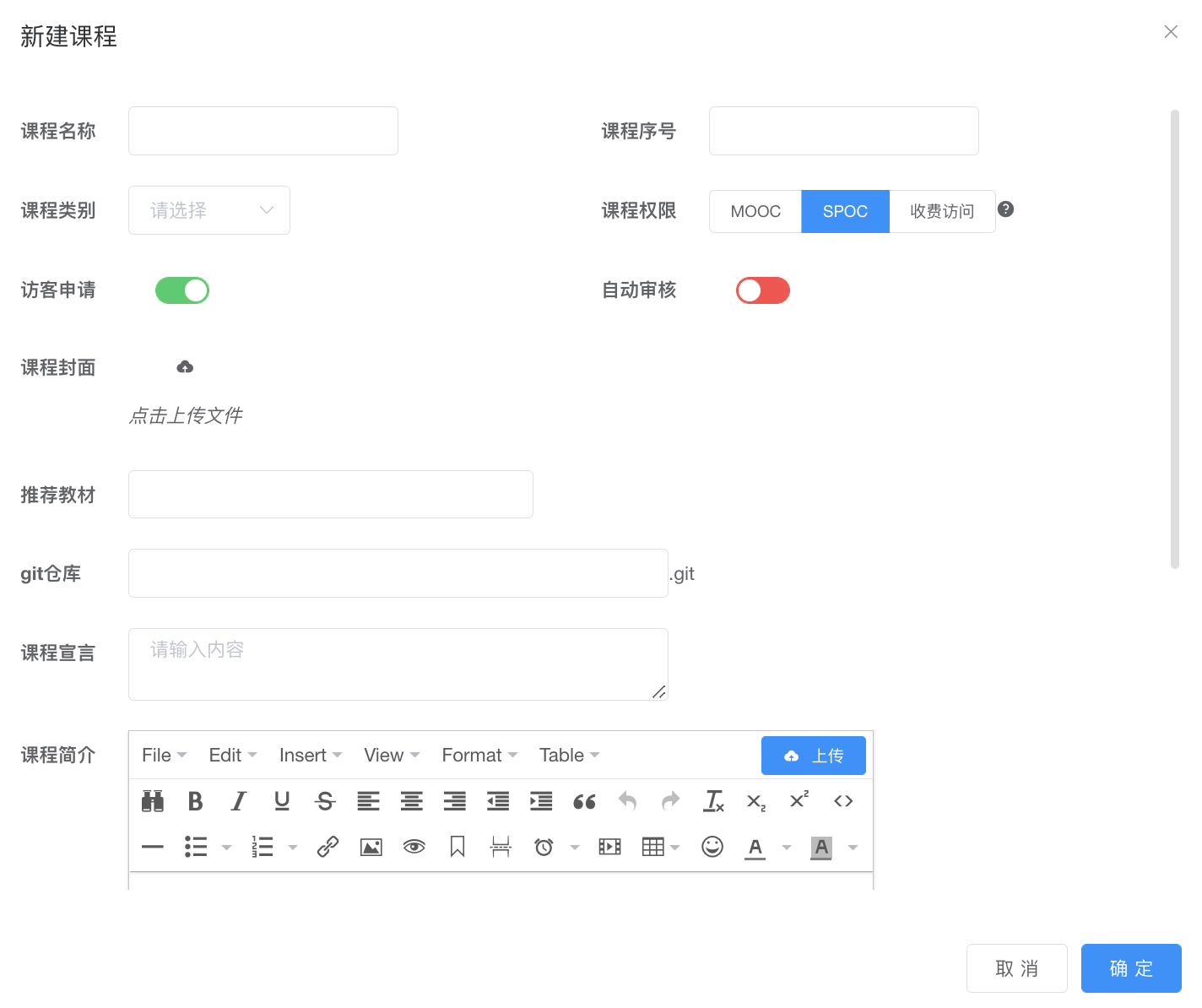This screenshot has width=1202, height=1008.
Task: Open the Insert menu
Action: click(x=310, y=756)
